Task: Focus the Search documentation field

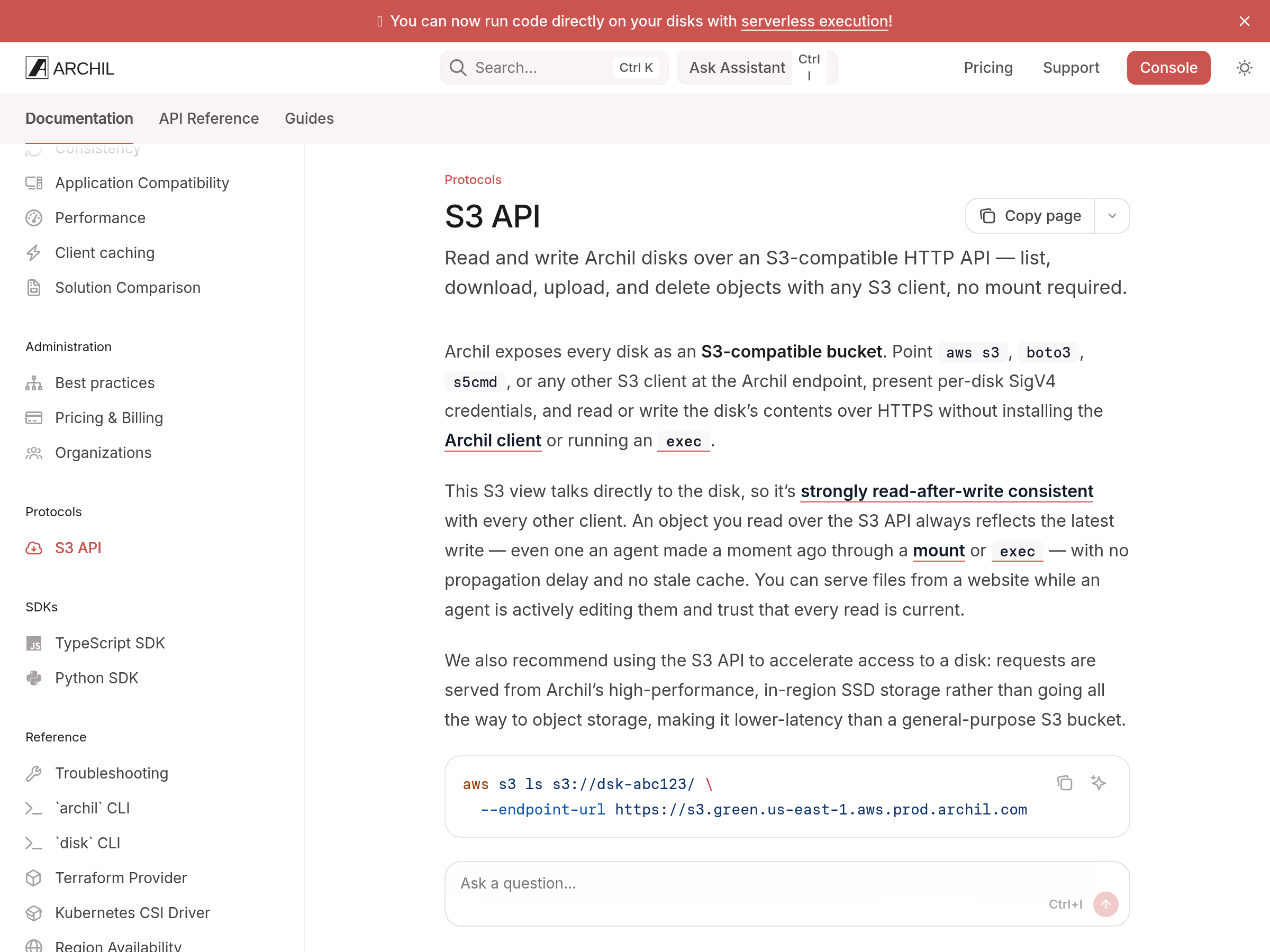Action: click(x=554, y=68)
